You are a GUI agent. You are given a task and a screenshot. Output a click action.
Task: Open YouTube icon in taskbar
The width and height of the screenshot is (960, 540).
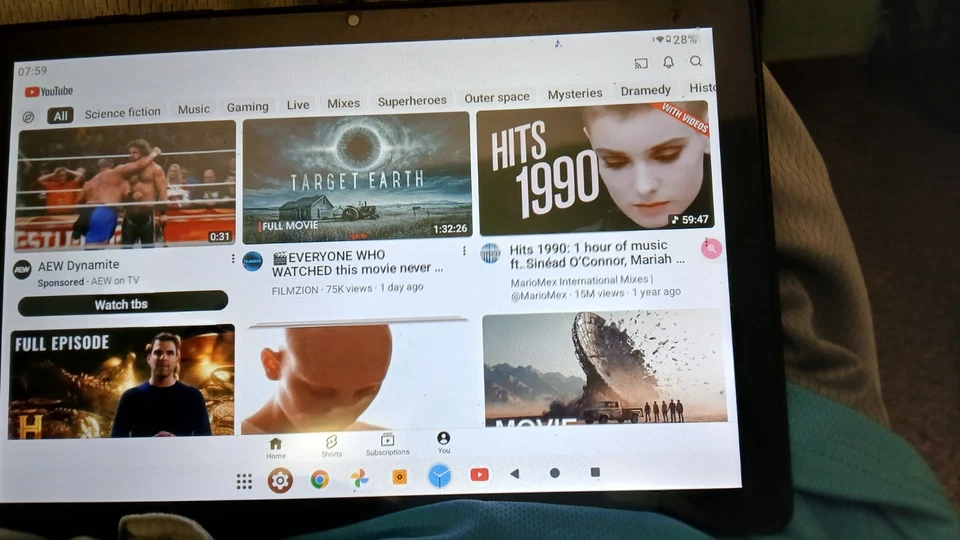(479, 474)
